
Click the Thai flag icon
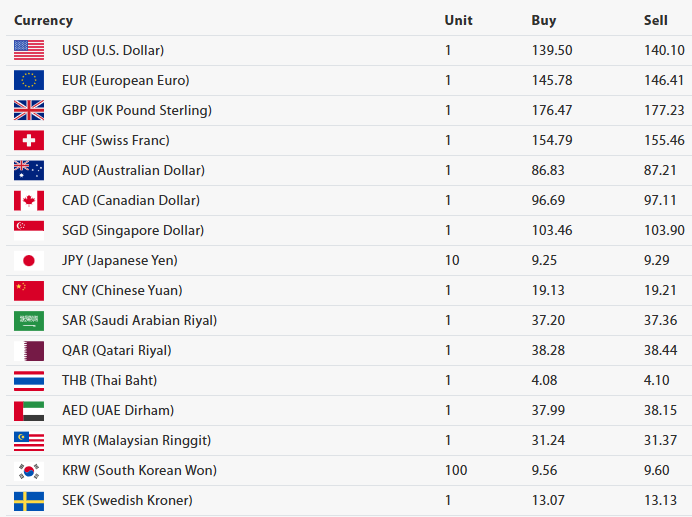29,380
